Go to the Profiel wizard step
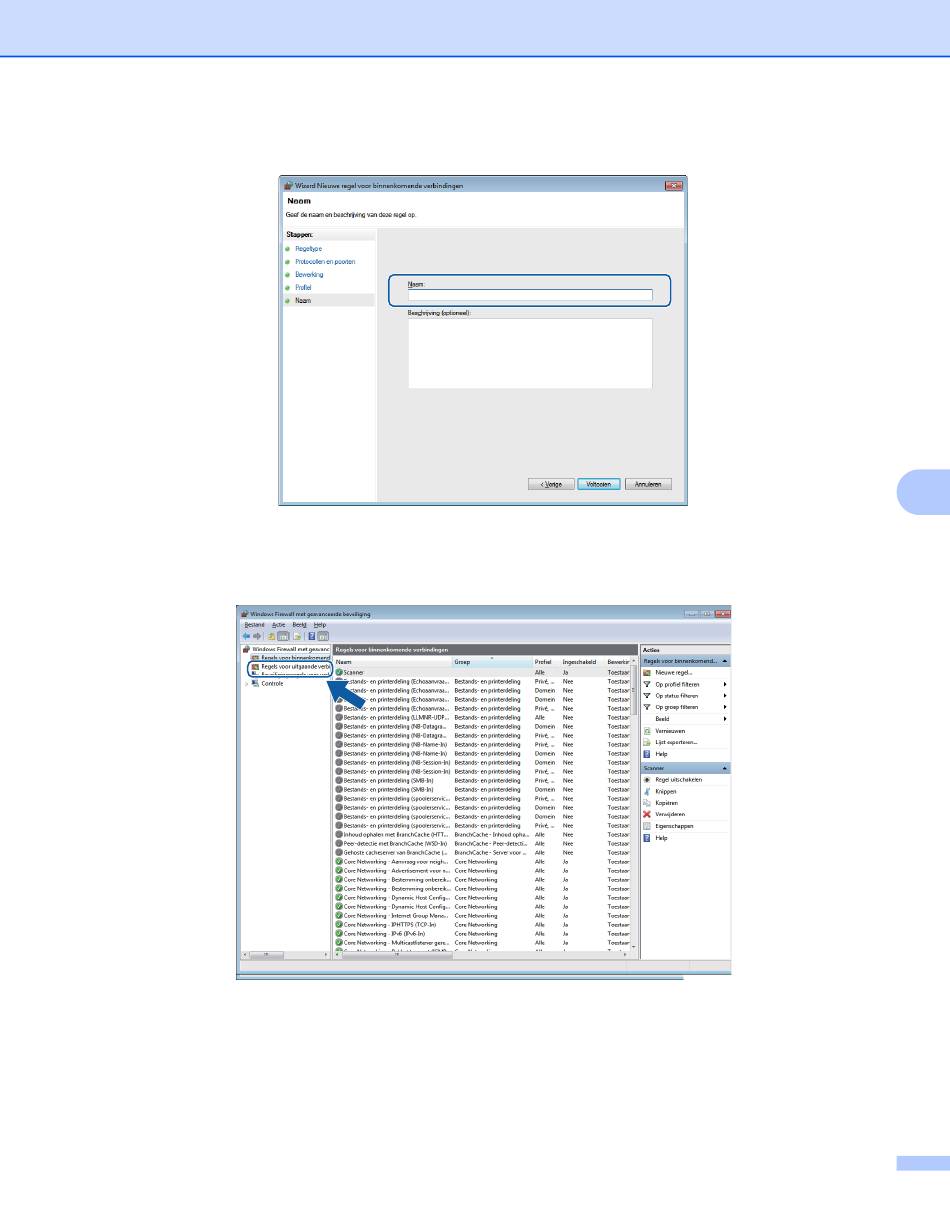Viewport: 950px width, 1226px height. (303, 287)
